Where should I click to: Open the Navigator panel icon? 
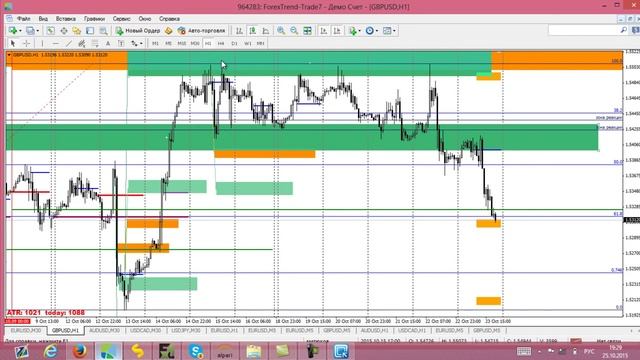click(x=77, y=31)
